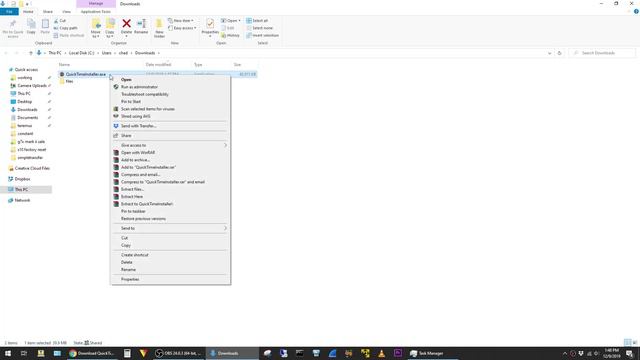Viewport: 640px width, 360px height.
Task: Click Cut in the ribbon Clipboard group
Action: click(60, 20)
